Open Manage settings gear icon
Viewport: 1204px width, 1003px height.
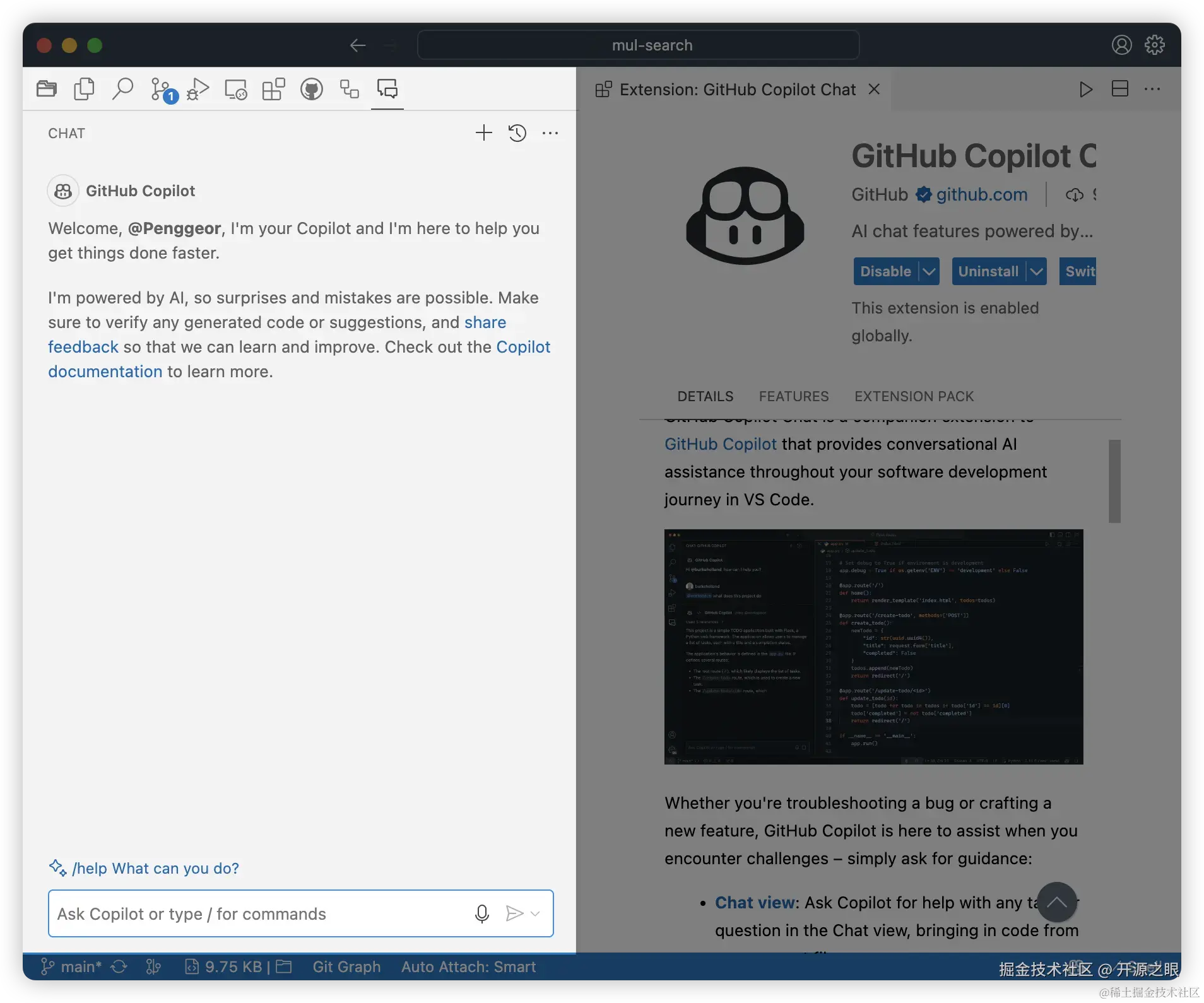pyautogui.click(x=1155, y=45)
